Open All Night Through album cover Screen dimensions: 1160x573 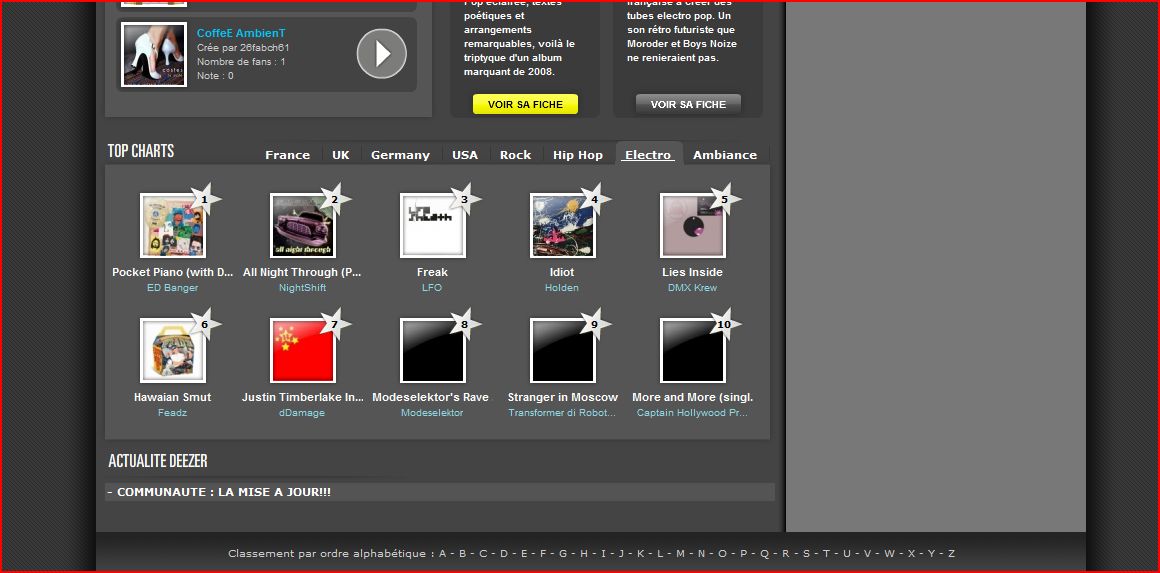coord(303,226)
